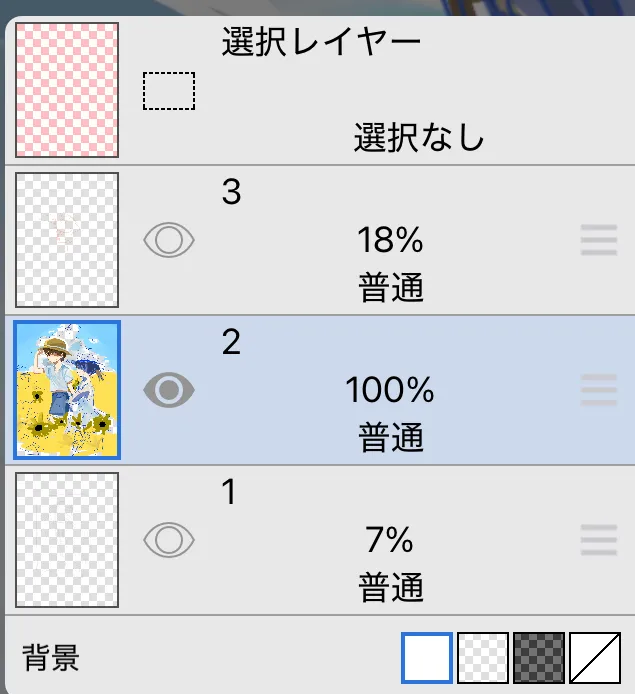Click the reorder handle of layer 1
The height and width of the screenshot is (694, 635).
point(598,540)
